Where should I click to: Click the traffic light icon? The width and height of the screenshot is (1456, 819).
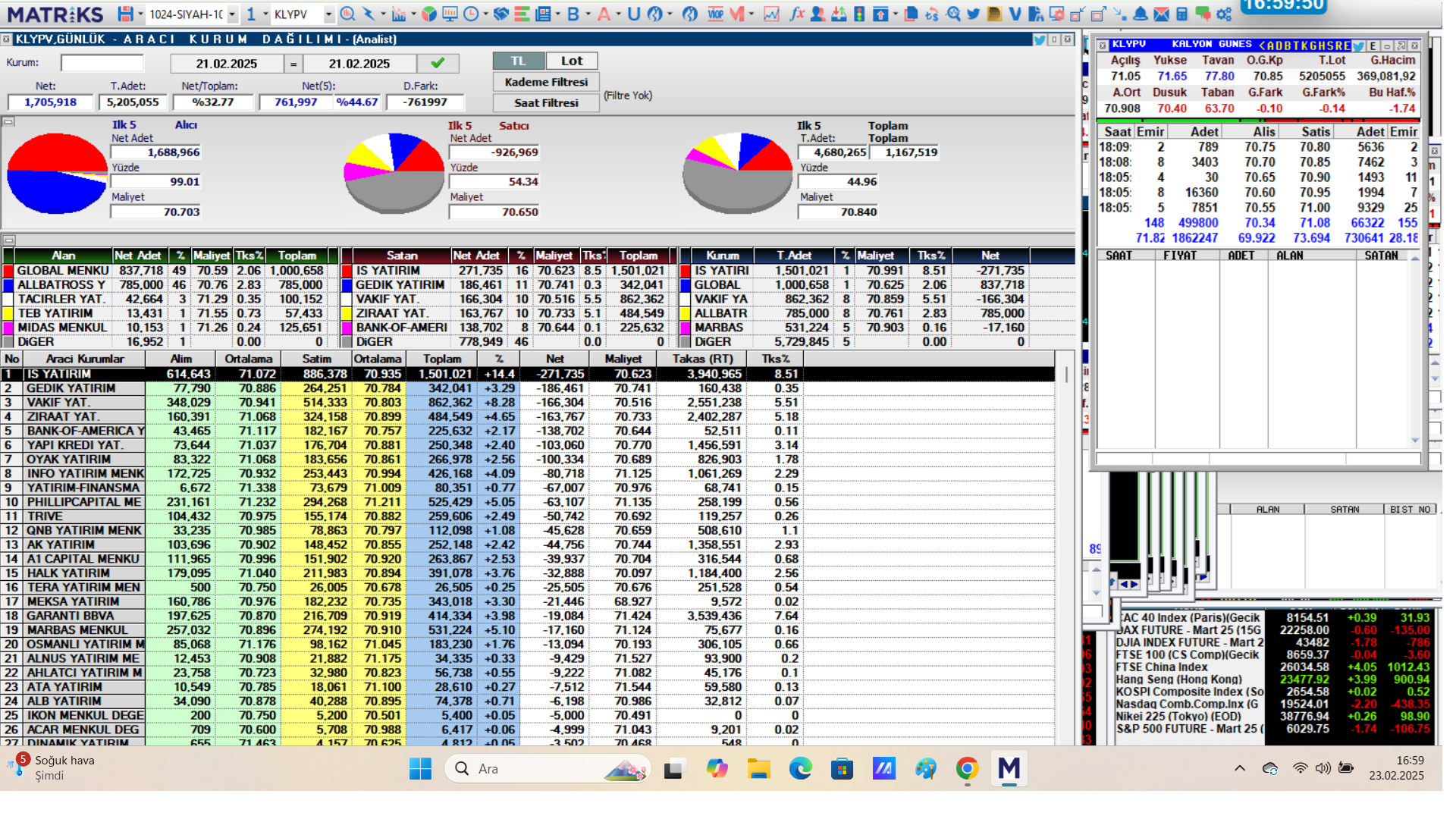pyautogui.click(x=859, y=14)
